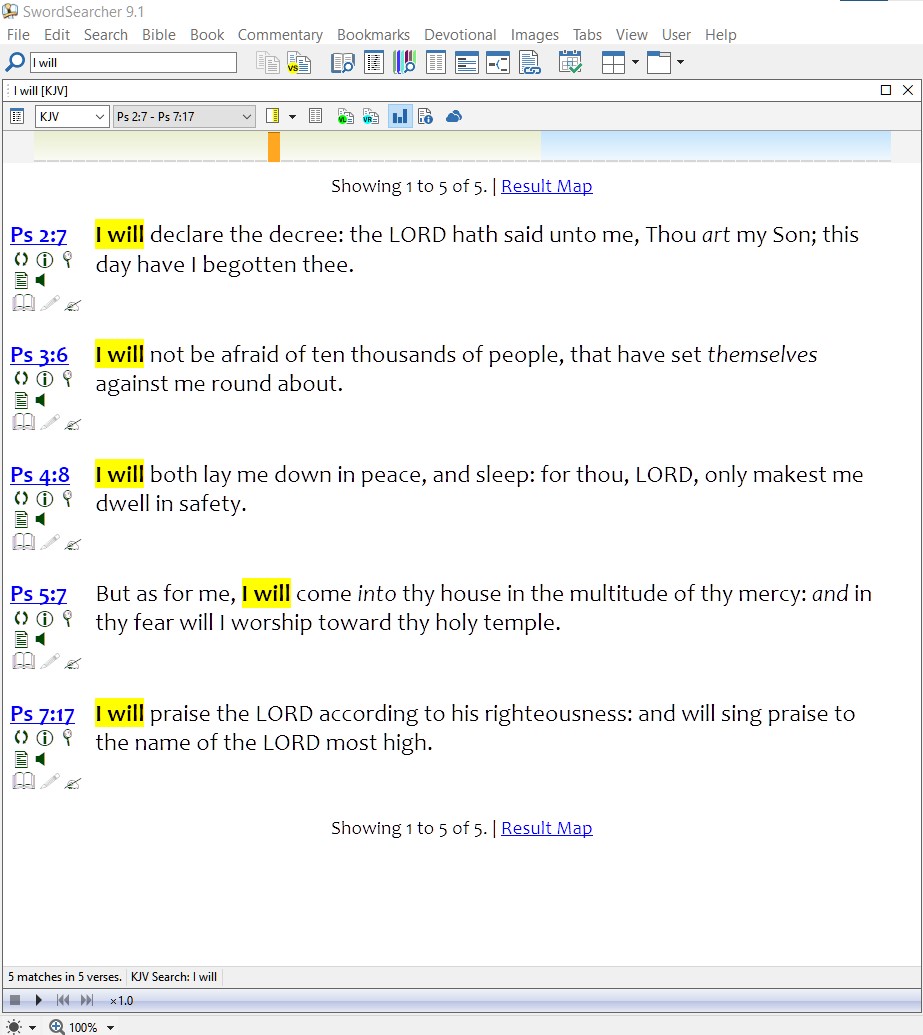Screen dimensions: 923x1035
Task: Click the orange marker on the result map bar
Action: [x=274, y=147]
